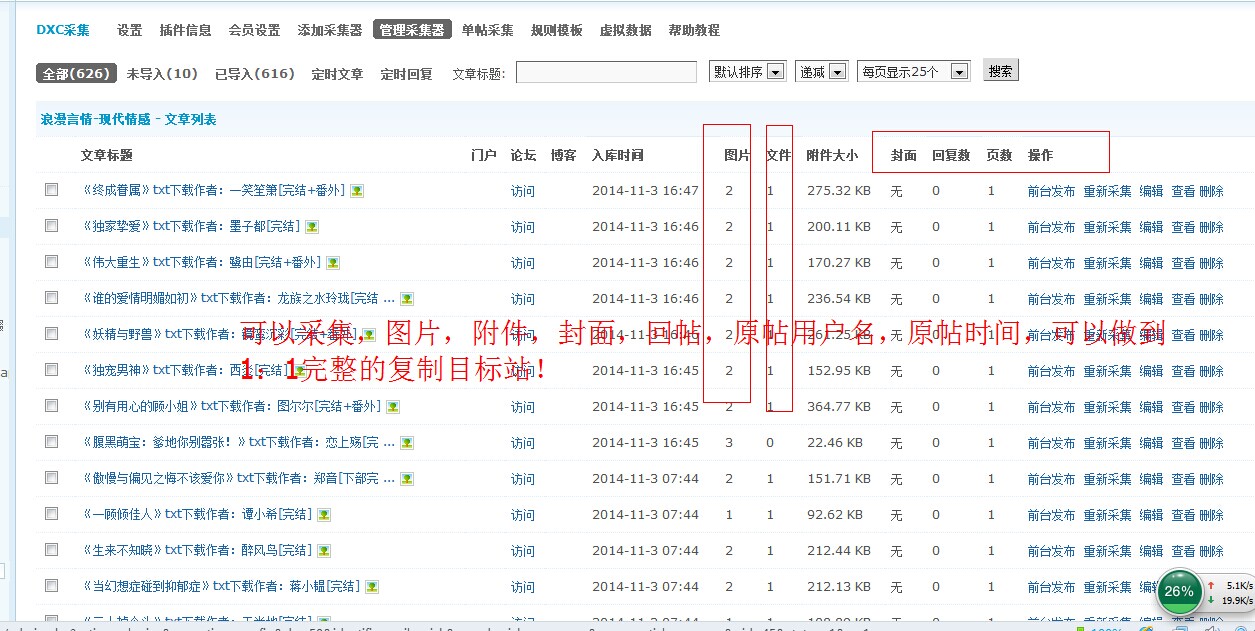Open the 每页显示25个 page-size dropdown
Viewport: 1255px width, 631px height.
point(914,72)
